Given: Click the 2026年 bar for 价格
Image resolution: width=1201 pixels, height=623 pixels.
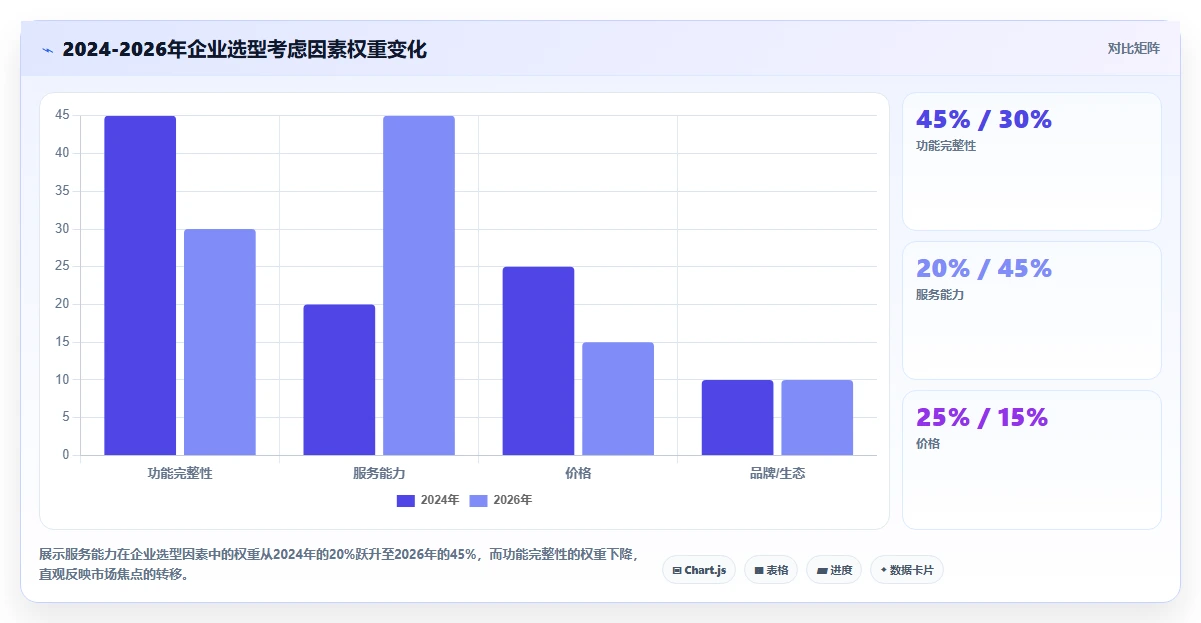Looking at the screenshot, I should point(618,399).
